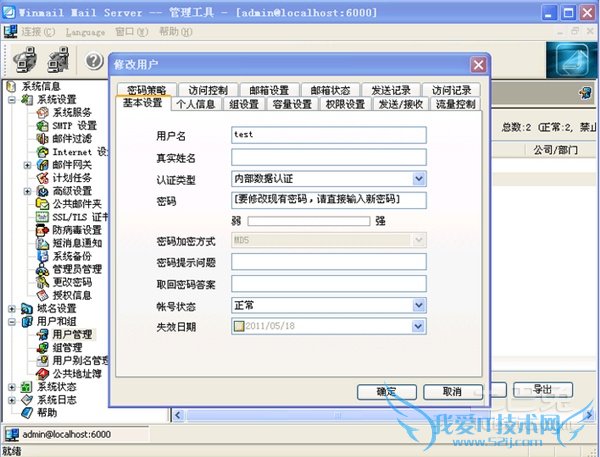
Task: Open 系统服务 in the tree
Action: click(72, 113)
